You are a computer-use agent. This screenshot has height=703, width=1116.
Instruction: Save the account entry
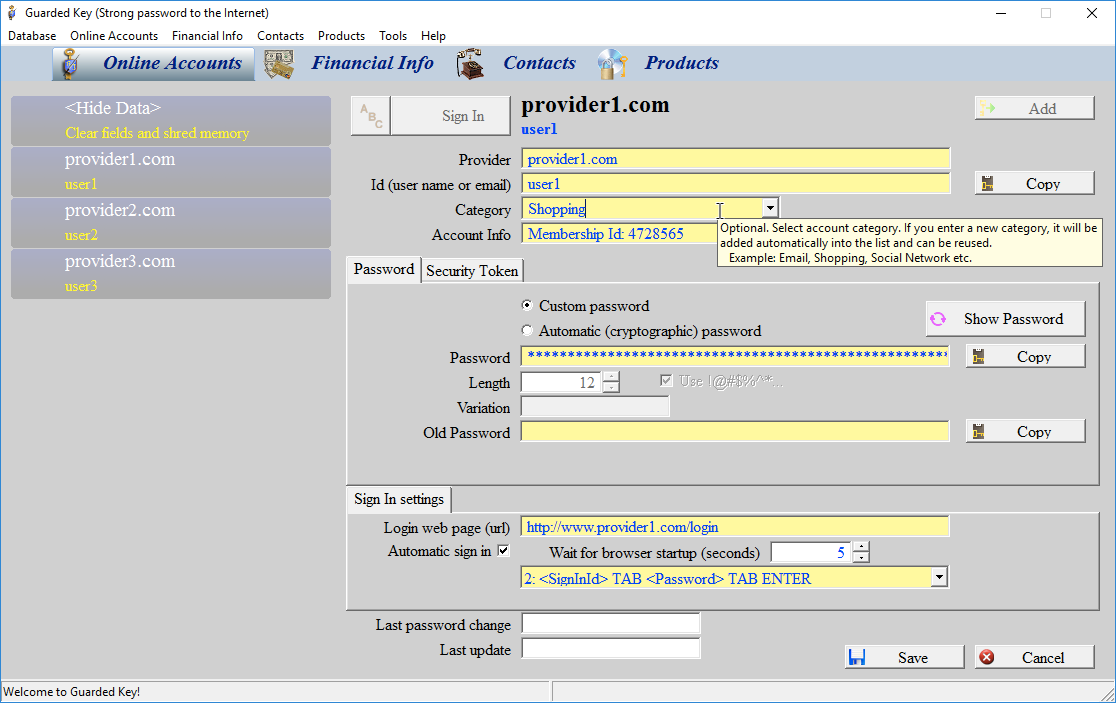pyautogui.click(x=904, y=657)
